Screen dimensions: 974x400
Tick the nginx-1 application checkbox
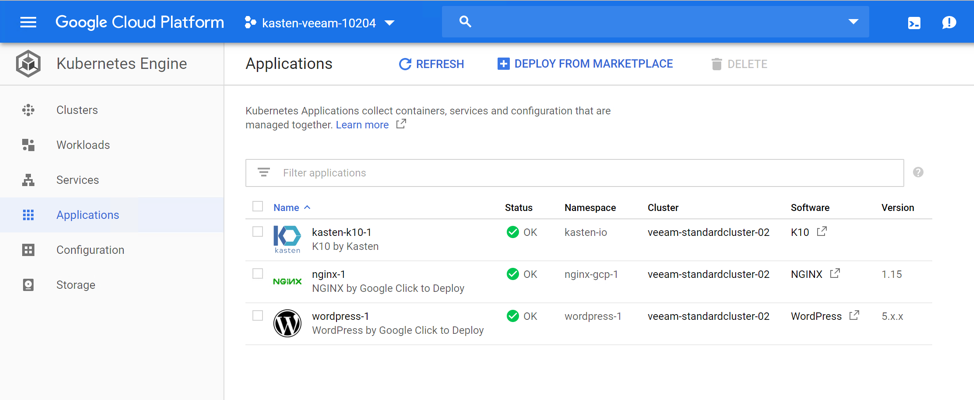258,273
